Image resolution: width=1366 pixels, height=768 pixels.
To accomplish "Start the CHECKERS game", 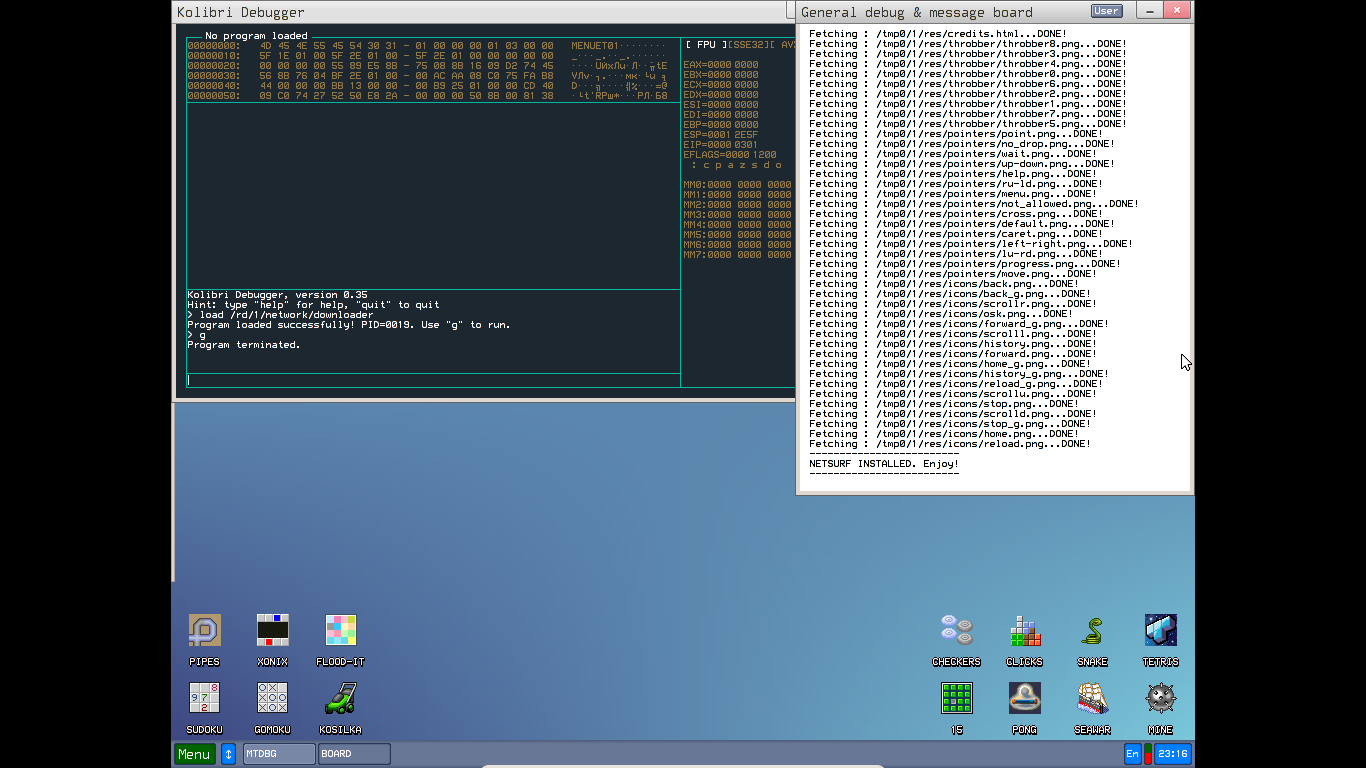I will click(956, 632).
